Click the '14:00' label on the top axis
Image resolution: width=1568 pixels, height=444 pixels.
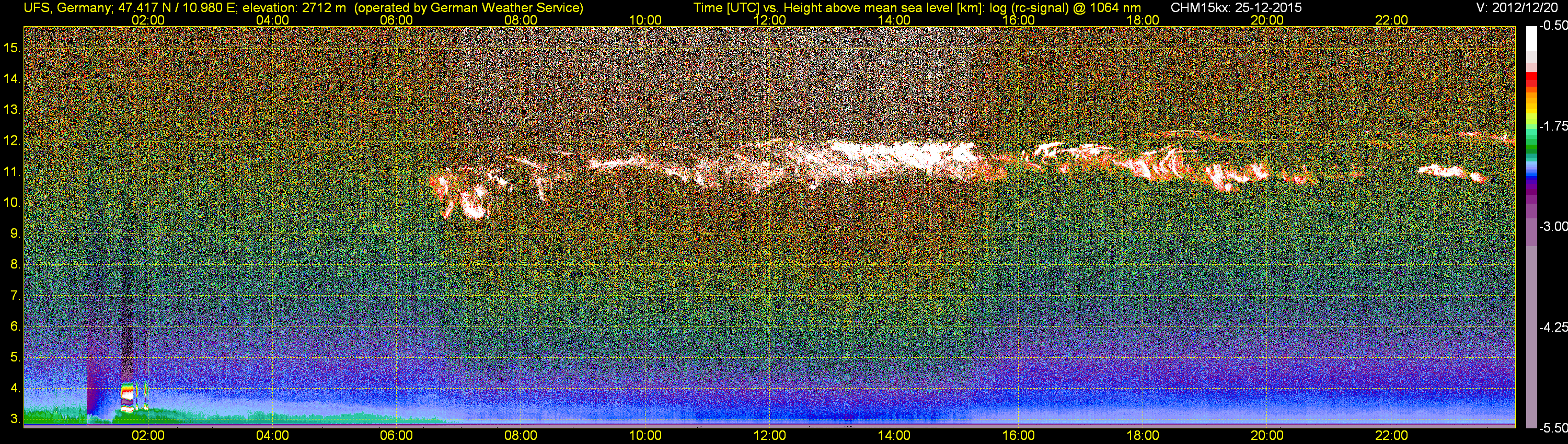pyautogui.click(x=894, y=20)
